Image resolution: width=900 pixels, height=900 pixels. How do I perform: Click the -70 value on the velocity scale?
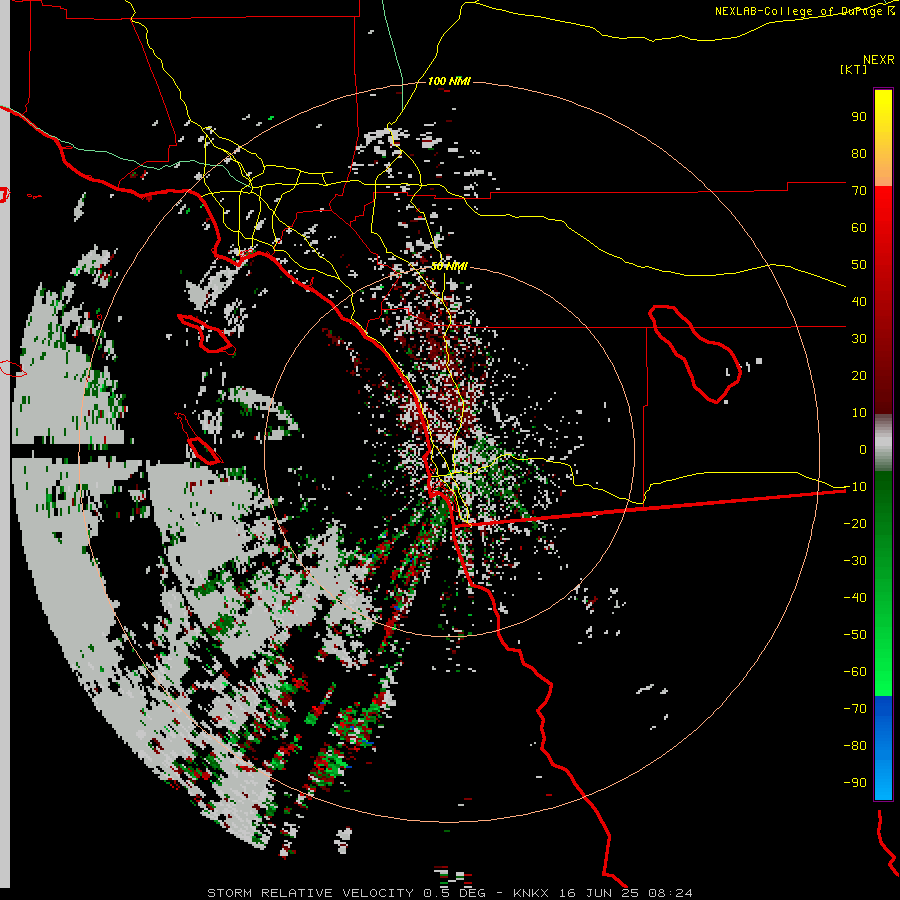[855, 709]
